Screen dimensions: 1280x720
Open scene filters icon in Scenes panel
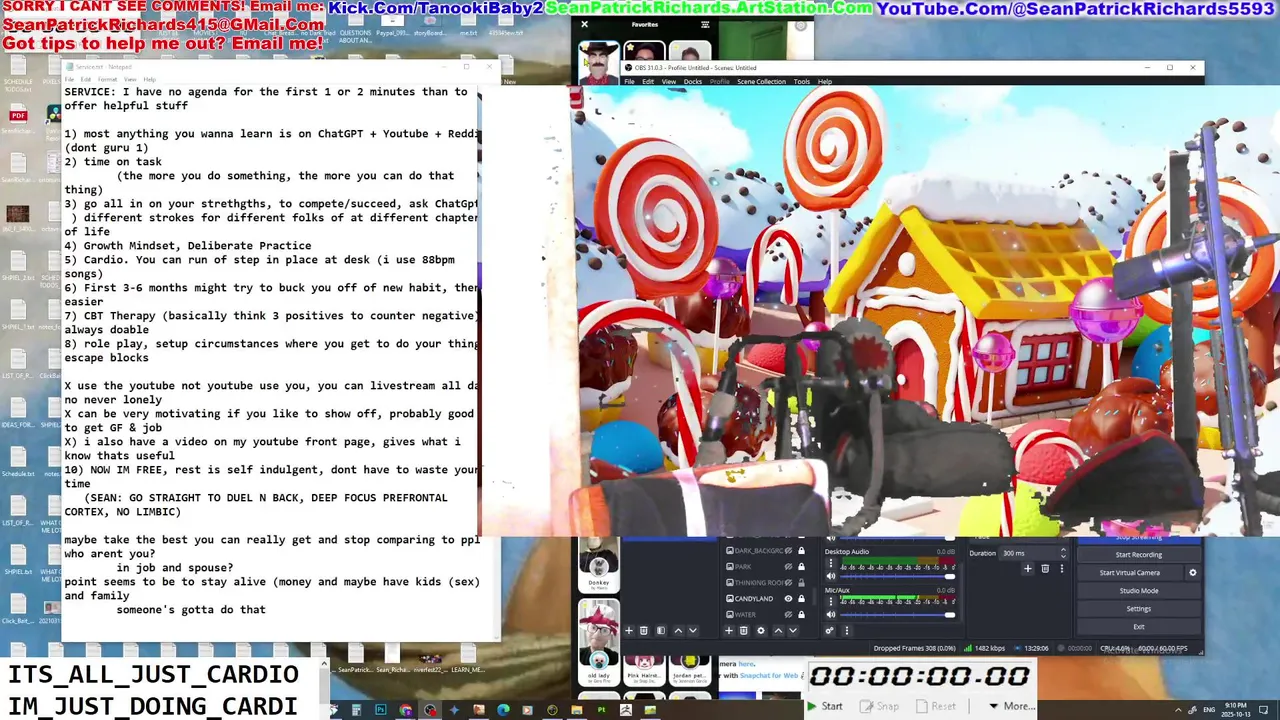tap(661, 631)
